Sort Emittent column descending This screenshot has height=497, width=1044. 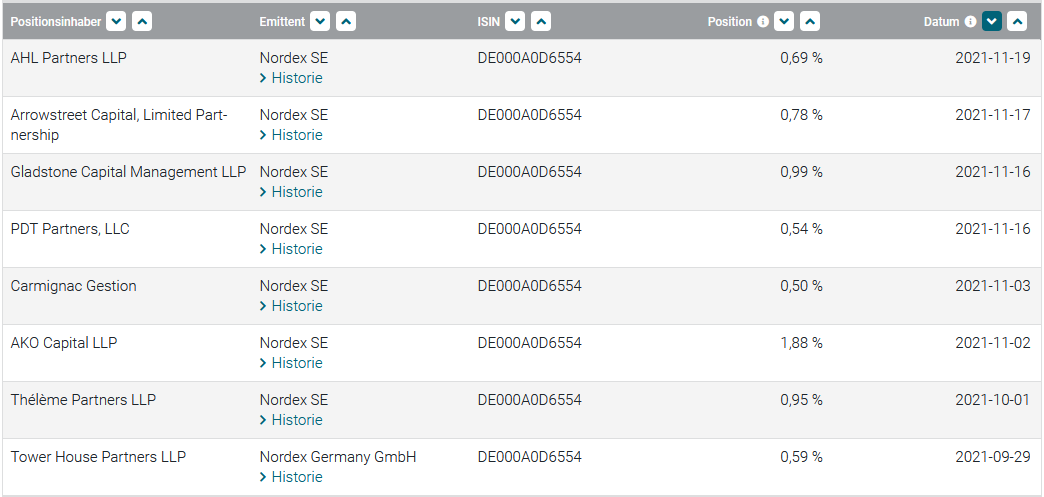point(320,21)
